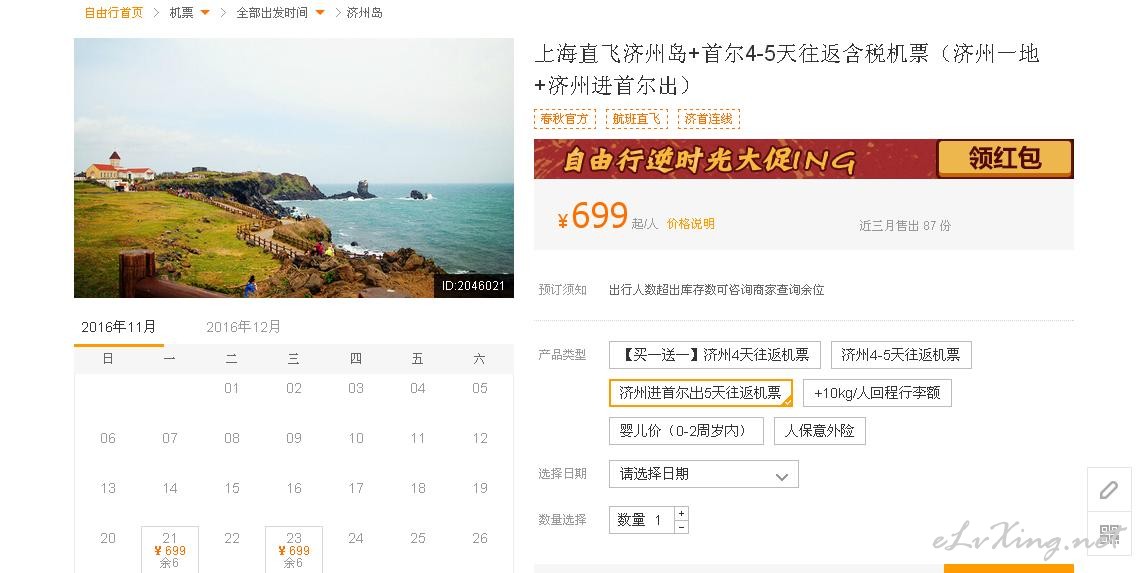
Task: Click the 领红包 button on banner
Action: click(x=1004, y=158)
